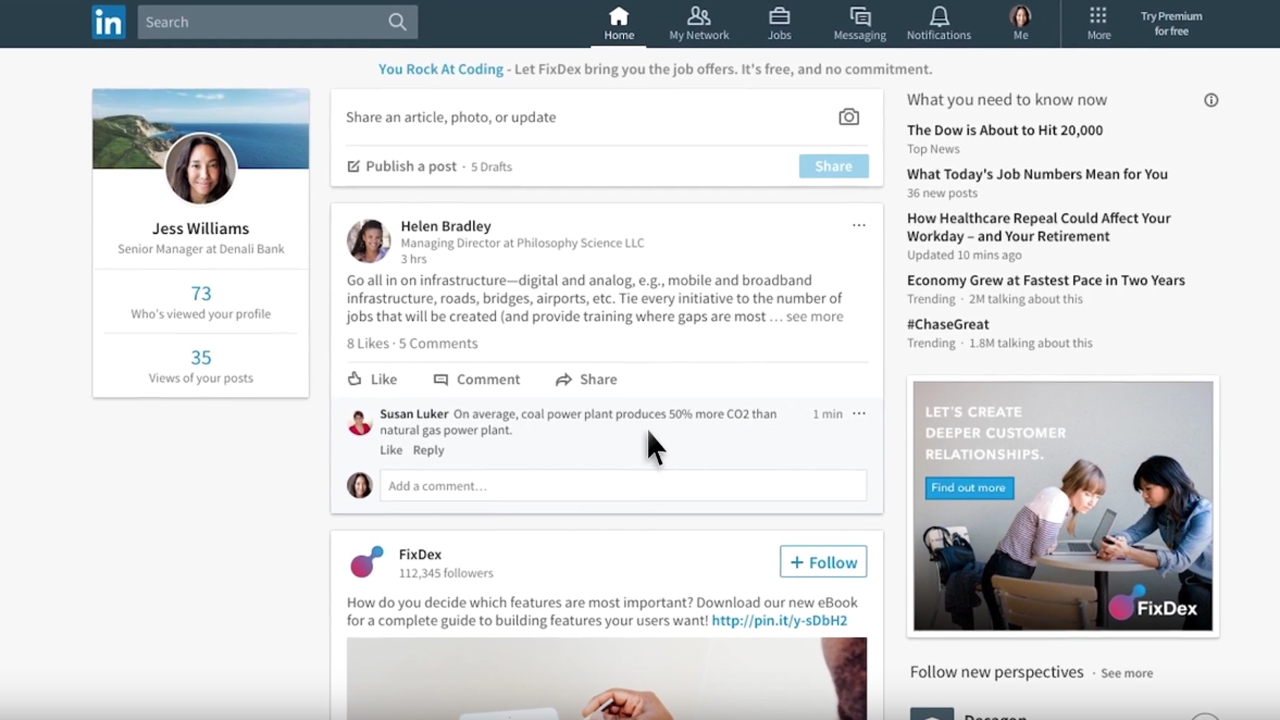
Task: Like Helen Bradley's post
Action: pyautogui.click(x=372, y=379)
